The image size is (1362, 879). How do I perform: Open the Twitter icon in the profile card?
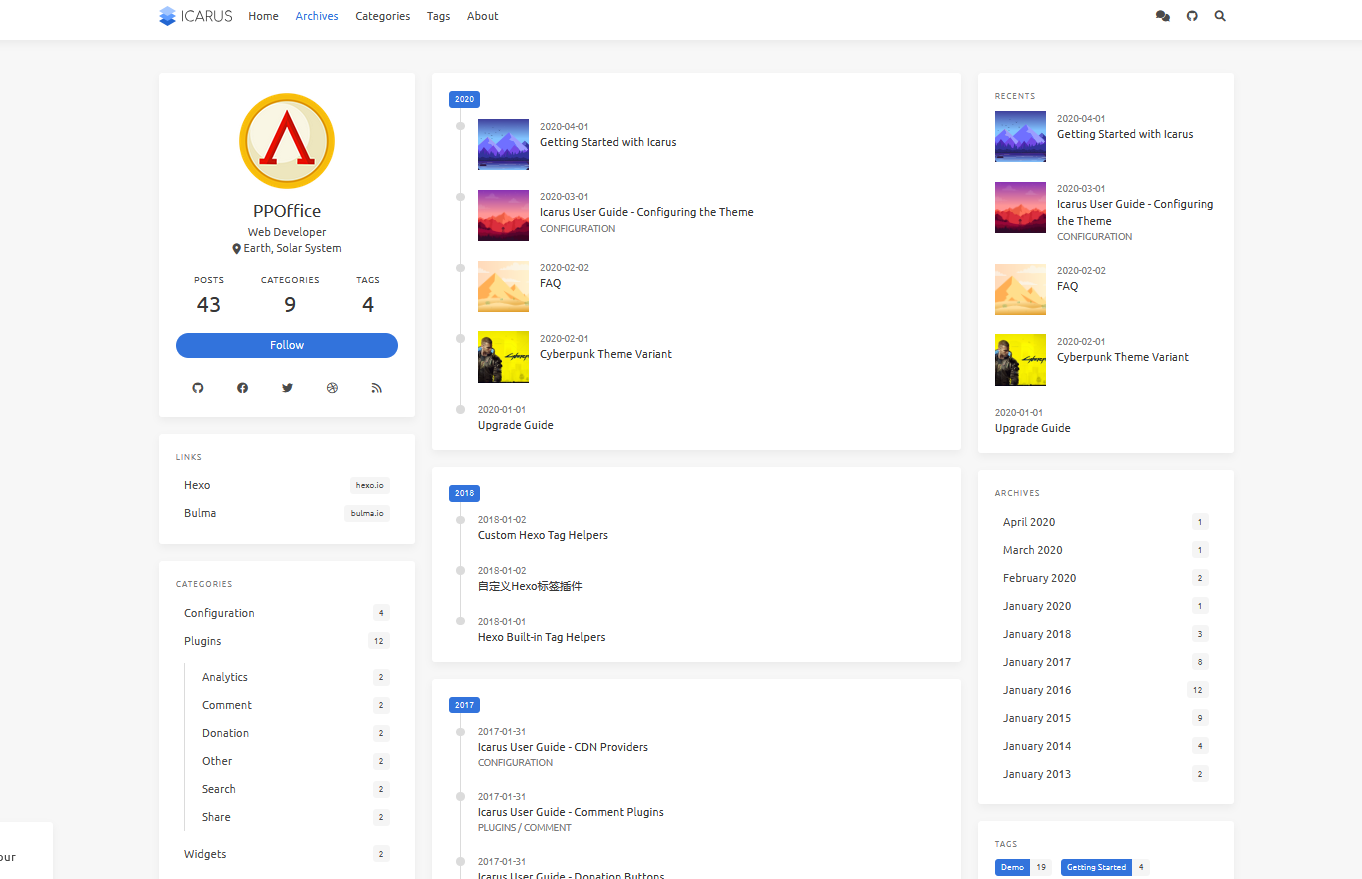point(287,388)
